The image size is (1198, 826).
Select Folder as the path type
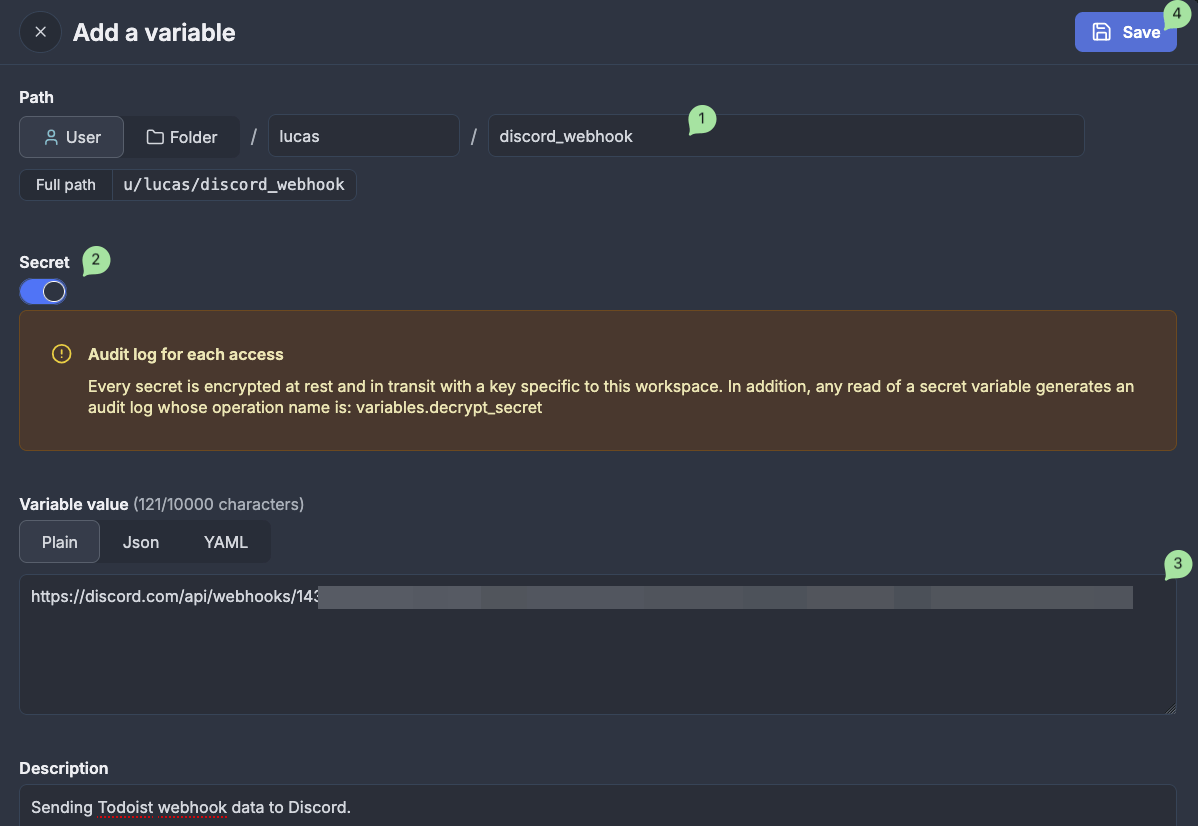pos(182,137)
